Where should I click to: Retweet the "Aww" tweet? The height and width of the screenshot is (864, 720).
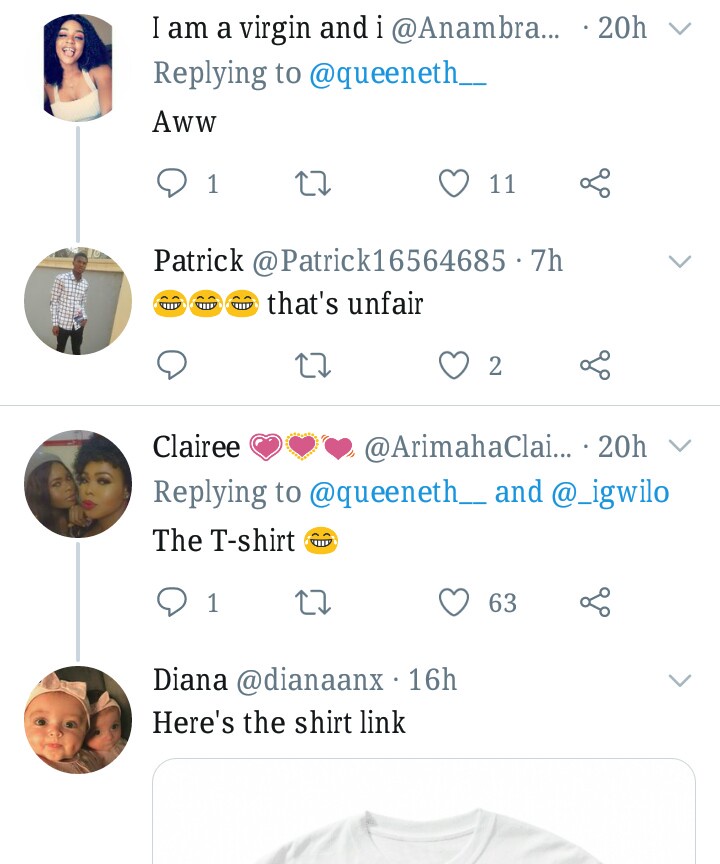pos(314,183)
